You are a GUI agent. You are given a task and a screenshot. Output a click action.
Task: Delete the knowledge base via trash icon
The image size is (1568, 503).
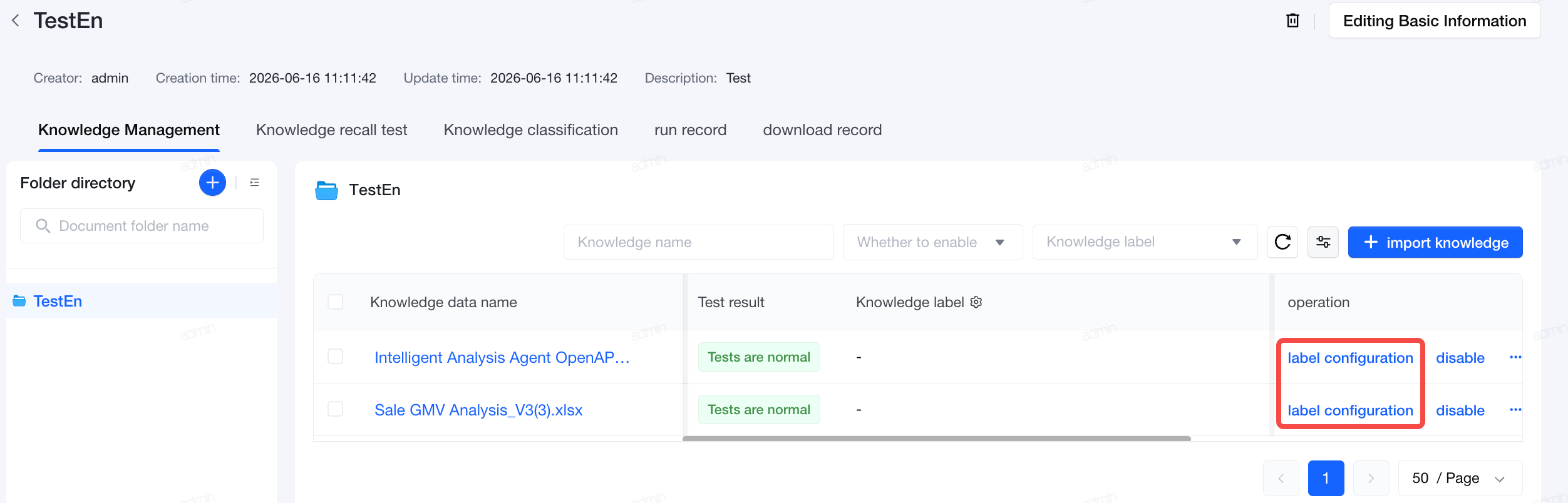point(1292,21)
